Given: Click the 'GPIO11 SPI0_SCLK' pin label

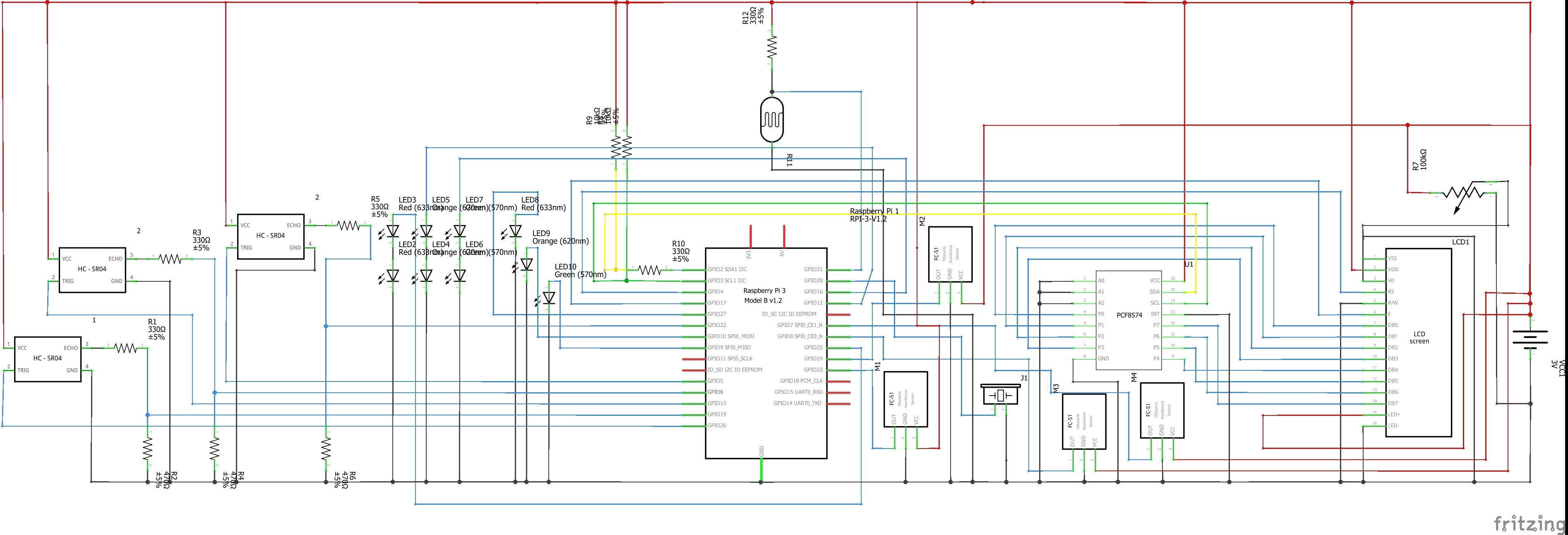Looking at the screenshot, I should point(730,358).
